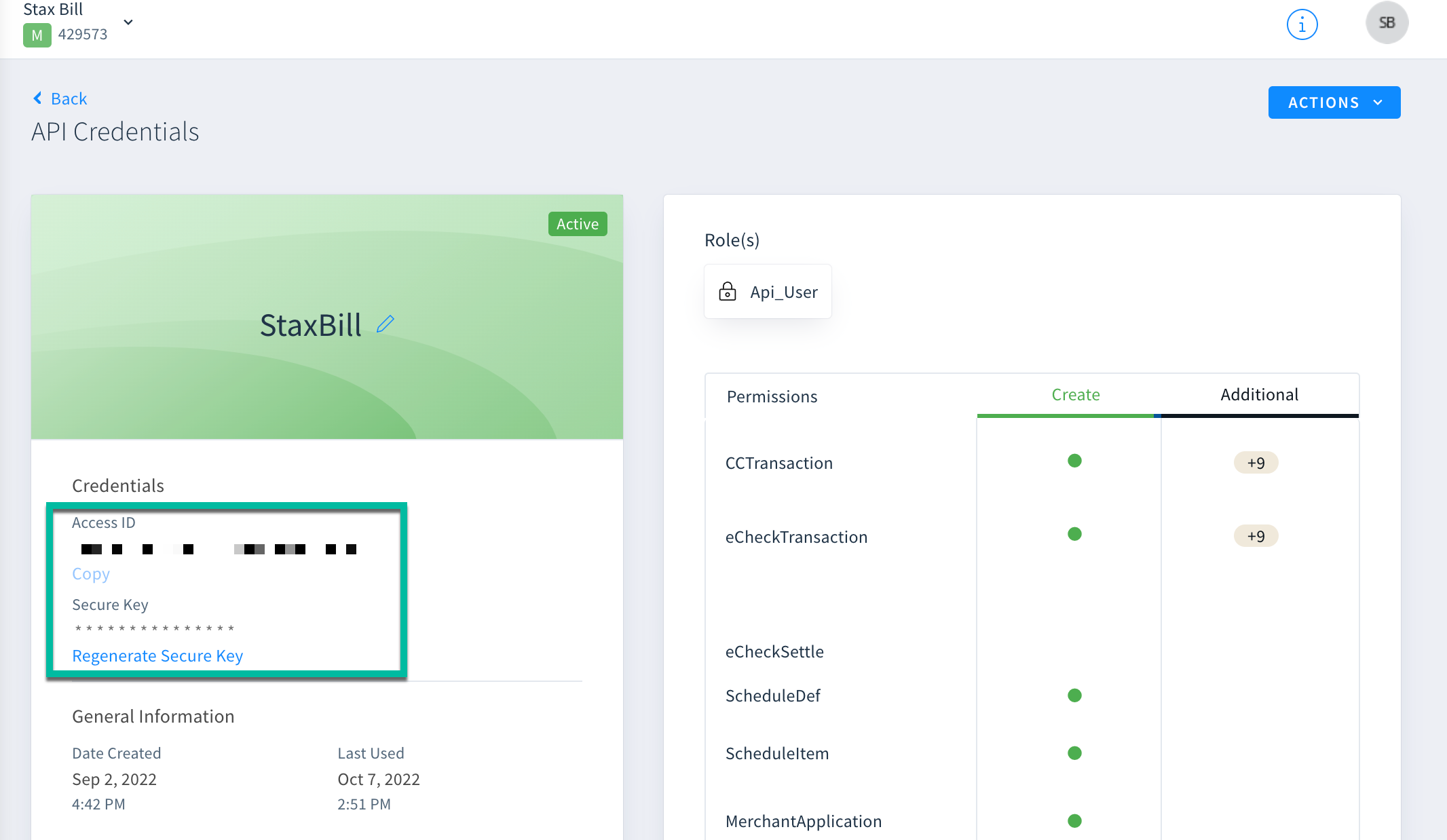Click the ScheduleItem permission label
This screenshot has height=840, width=1447.
point(777,754)
